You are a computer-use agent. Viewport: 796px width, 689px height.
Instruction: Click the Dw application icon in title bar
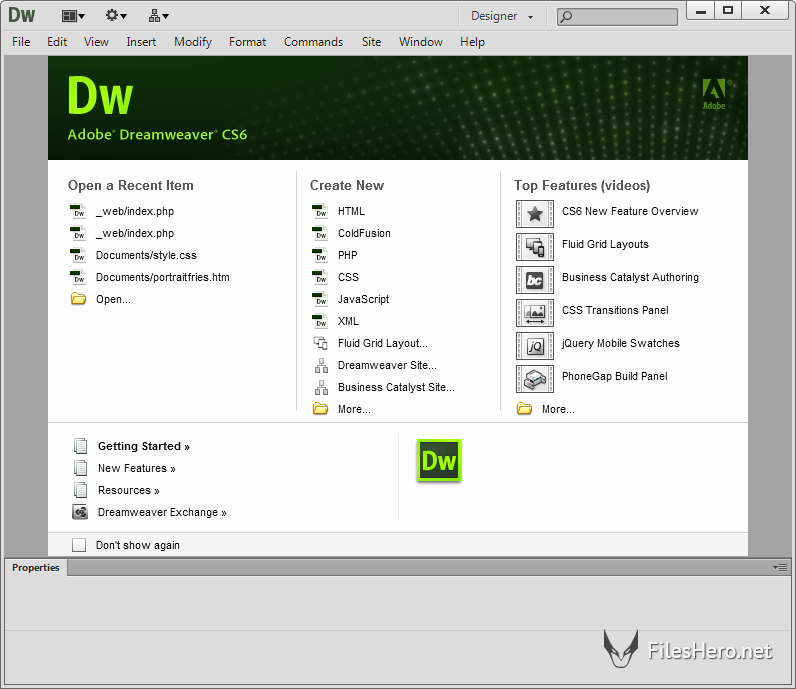click(x=22, y=15)
